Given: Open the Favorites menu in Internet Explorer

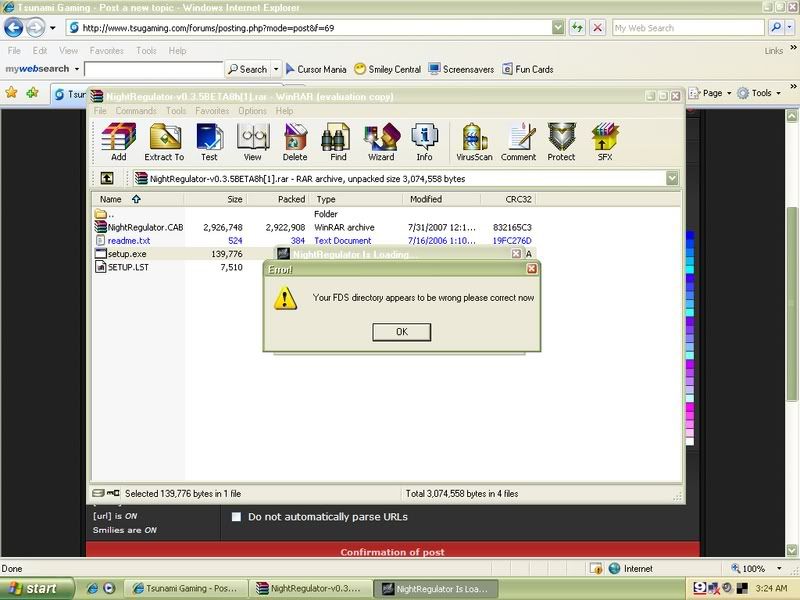Looking at the screenshot, I should click(107, 50).
